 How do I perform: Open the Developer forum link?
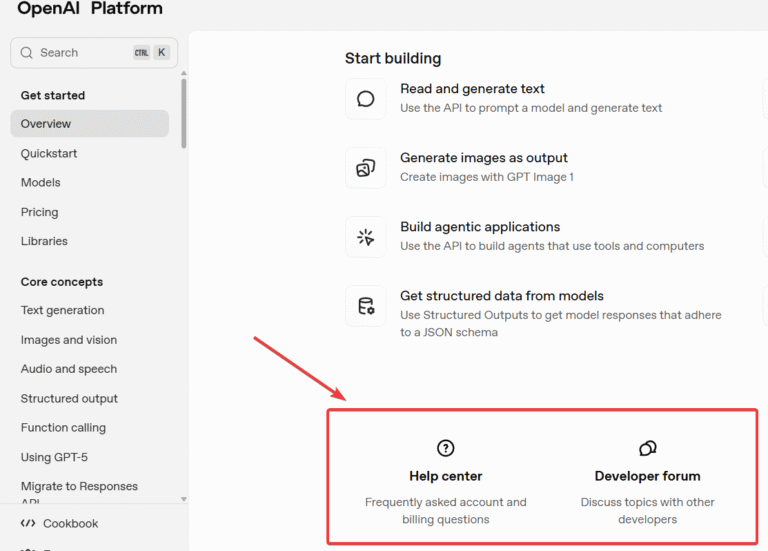648,476
